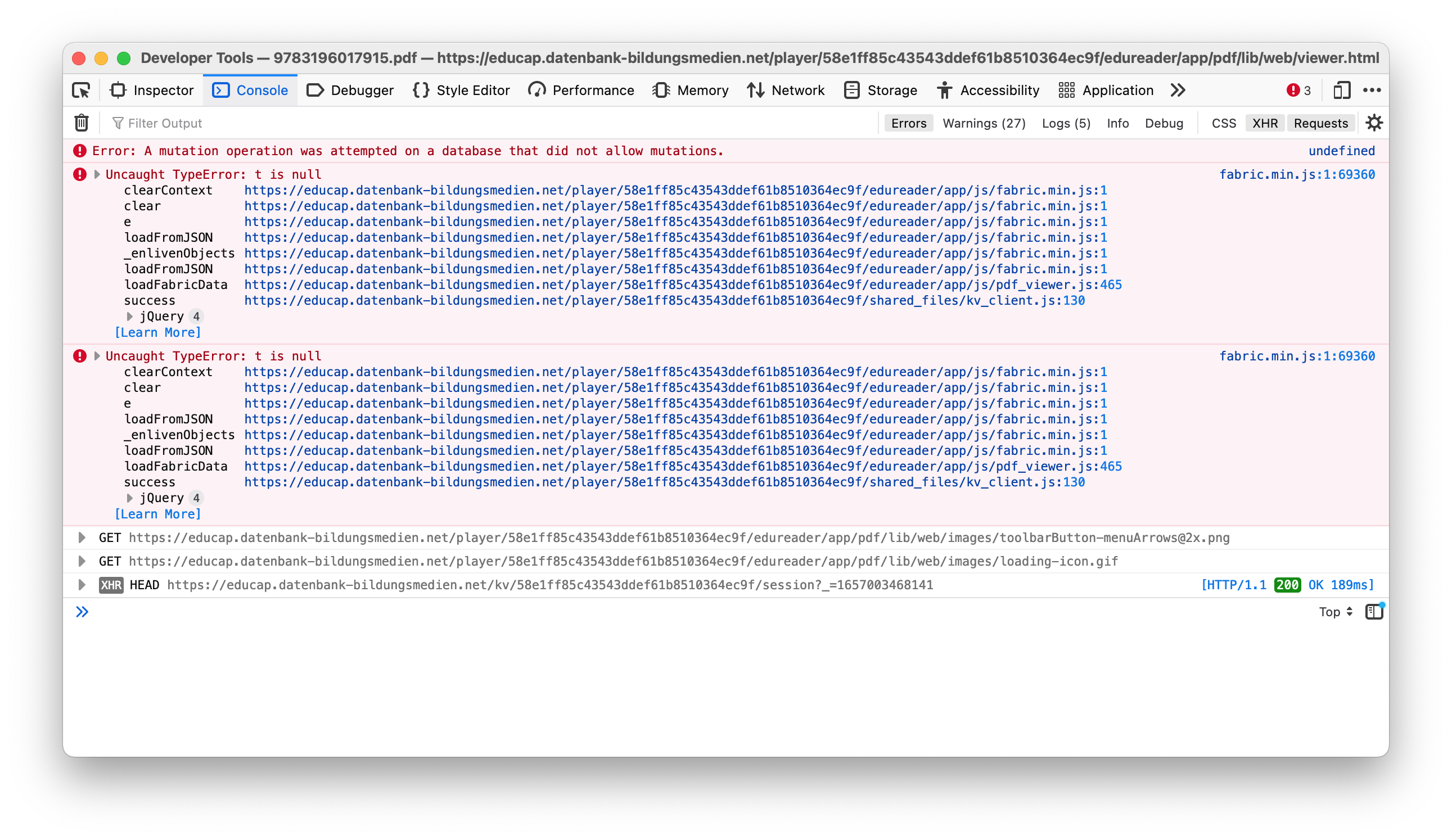Image resolution: width=1452 pixels, height=840 pixels.
Task: Click the error count badge showing 3
Action: (1298, 91)
